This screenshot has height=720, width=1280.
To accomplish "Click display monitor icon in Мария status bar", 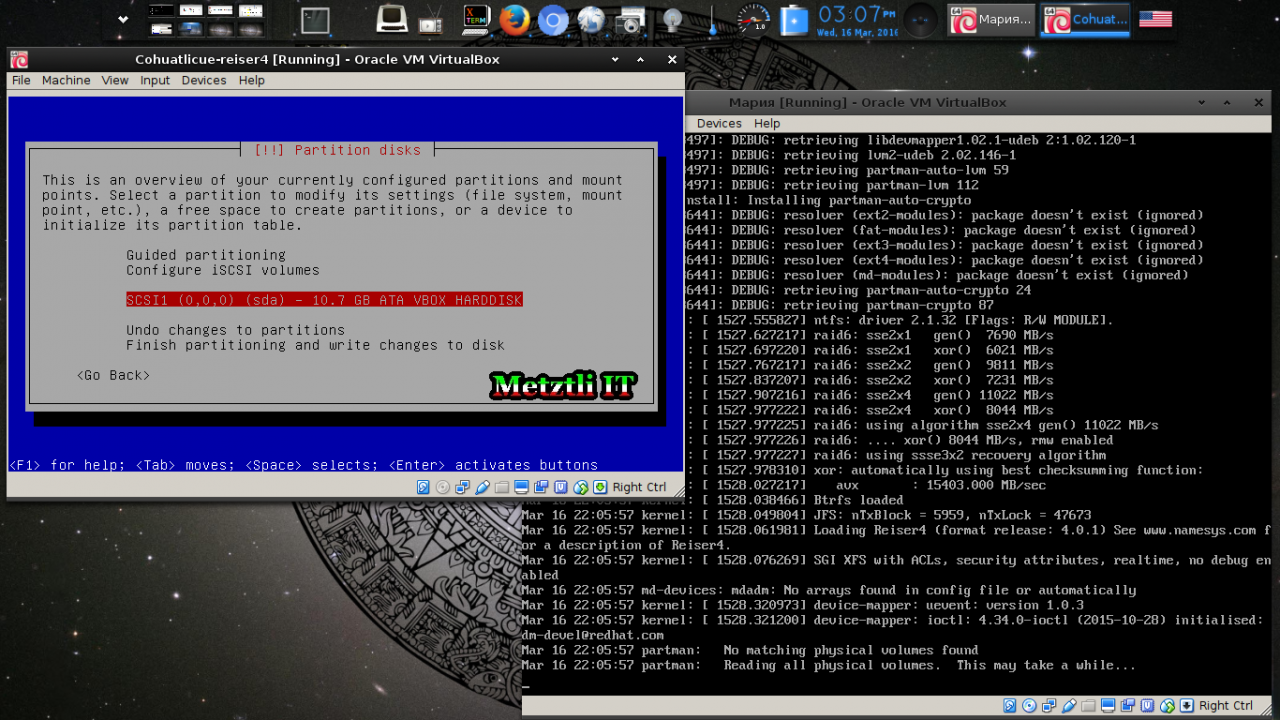I will click(x=1108, y=706).
